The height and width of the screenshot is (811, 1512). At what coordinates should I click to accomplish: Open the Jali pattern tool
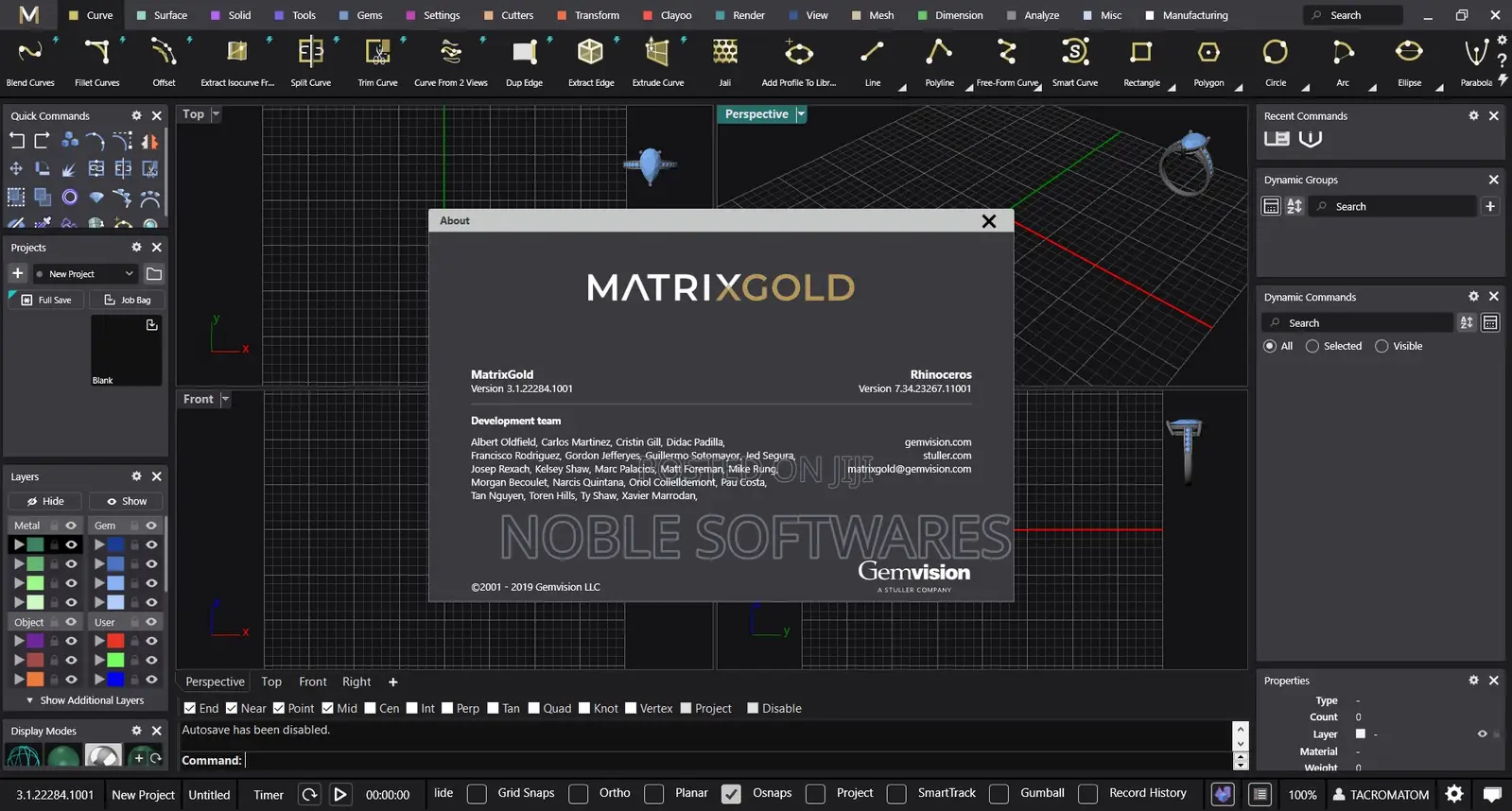tap(725, 62)
